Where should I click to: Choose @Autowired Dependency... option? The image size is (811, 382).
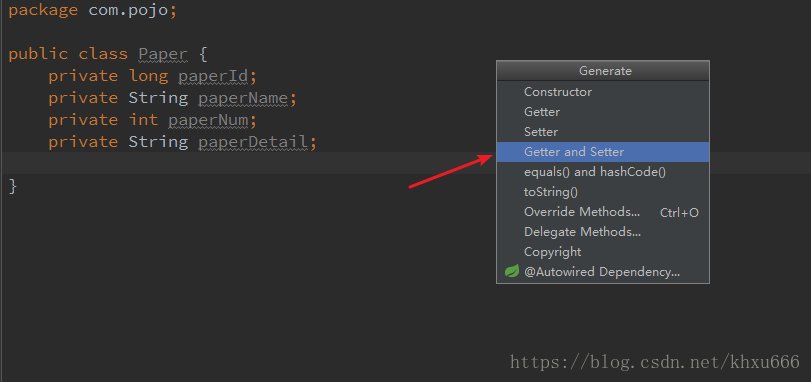[x=603, y=272]
